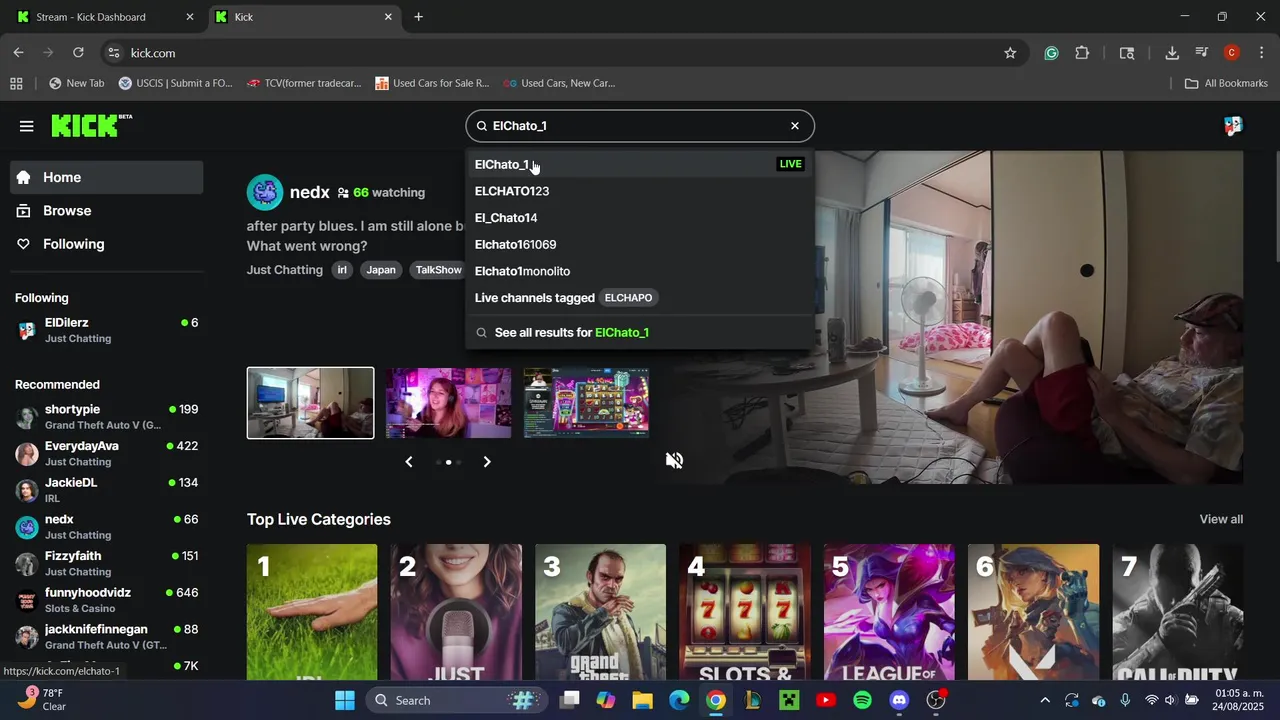This screenshot has height=720, width=1280.
Task: Select the pink-haired streamer thumbnail
Action: pyautogui.click(x=449, y=403)
